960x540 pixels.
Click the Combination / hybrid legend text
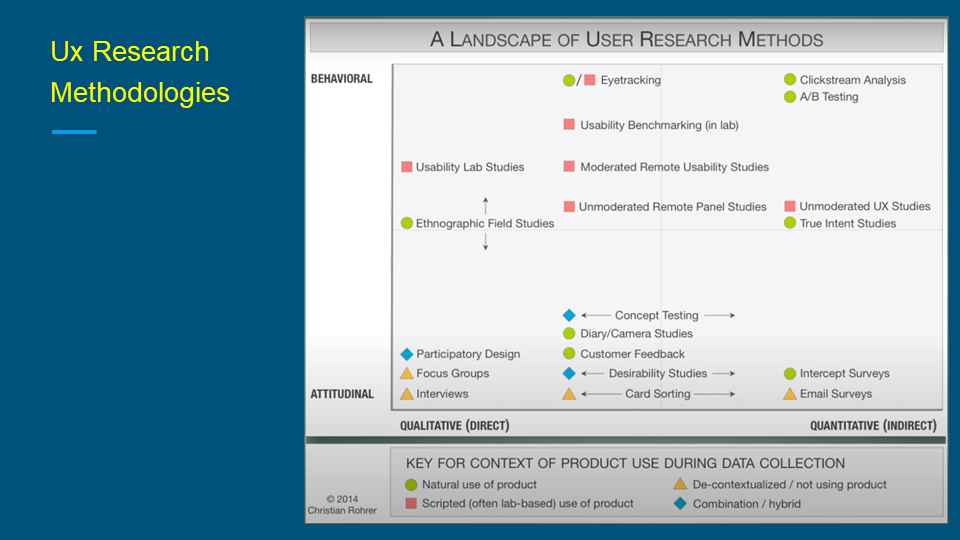point(747,504)
